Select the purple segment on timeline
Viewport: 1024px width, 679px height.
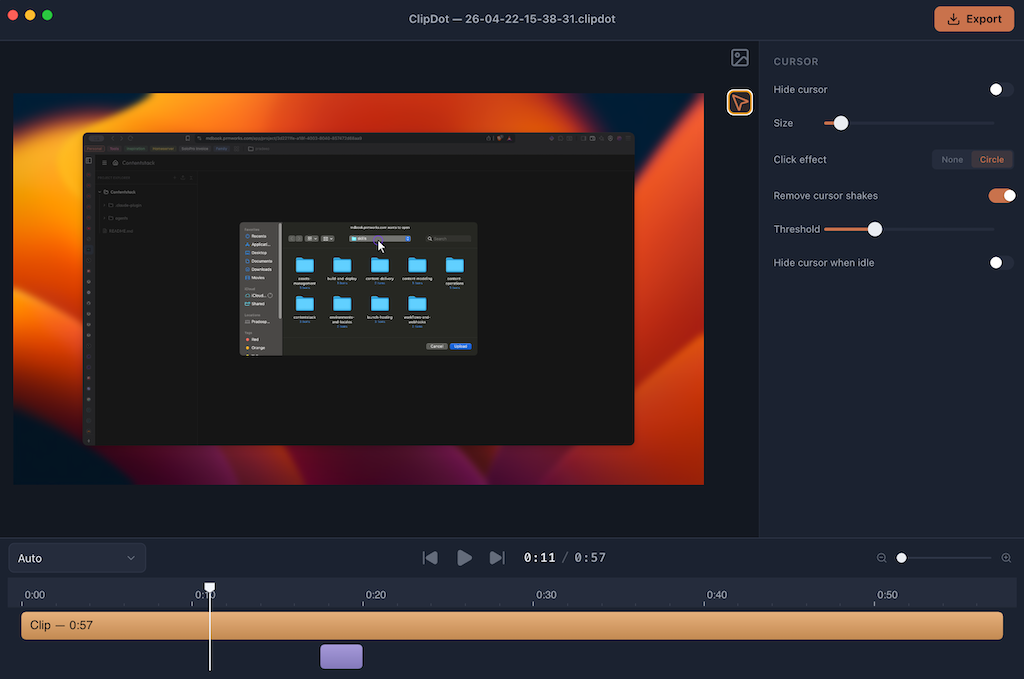pyautogui.click(x=341, y=657)
